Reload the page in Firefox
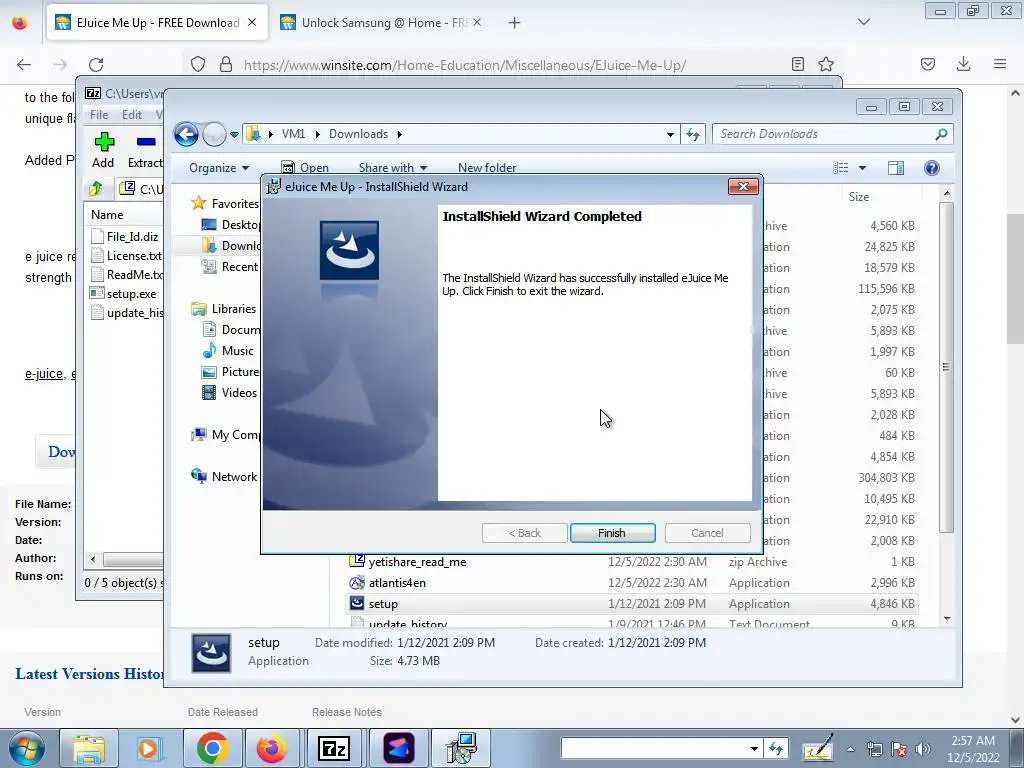 pos(96,64)
